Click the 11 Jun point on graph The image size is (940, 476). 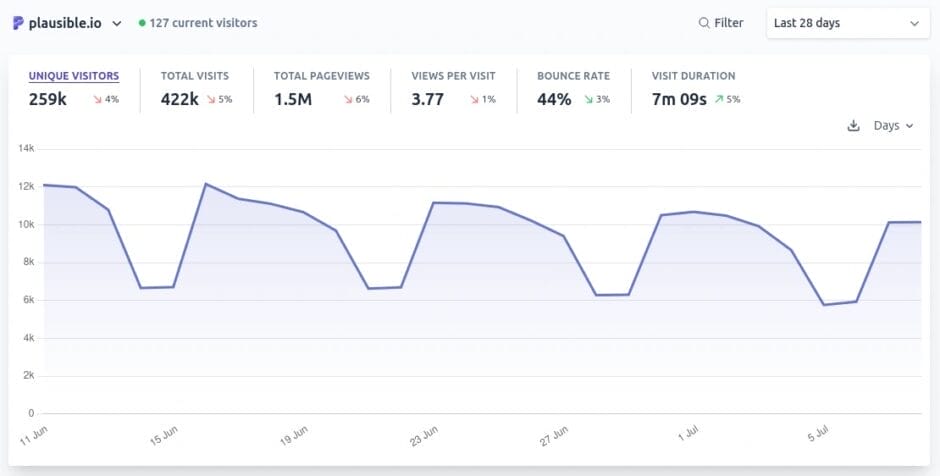click(x=43, y=185)
